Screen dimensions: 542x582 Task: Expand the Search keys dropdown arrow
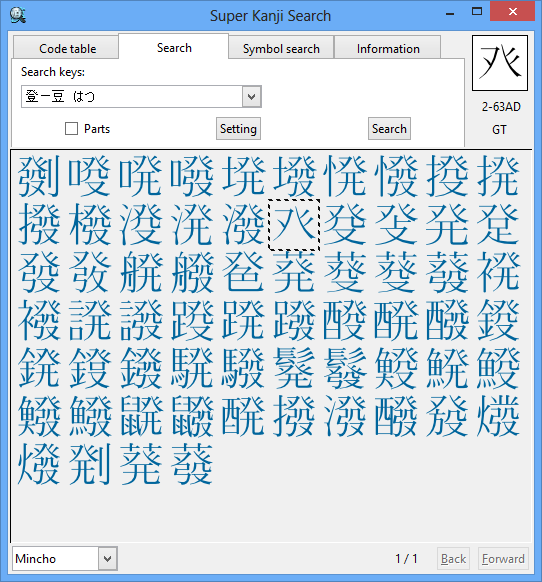coord(252,97)
